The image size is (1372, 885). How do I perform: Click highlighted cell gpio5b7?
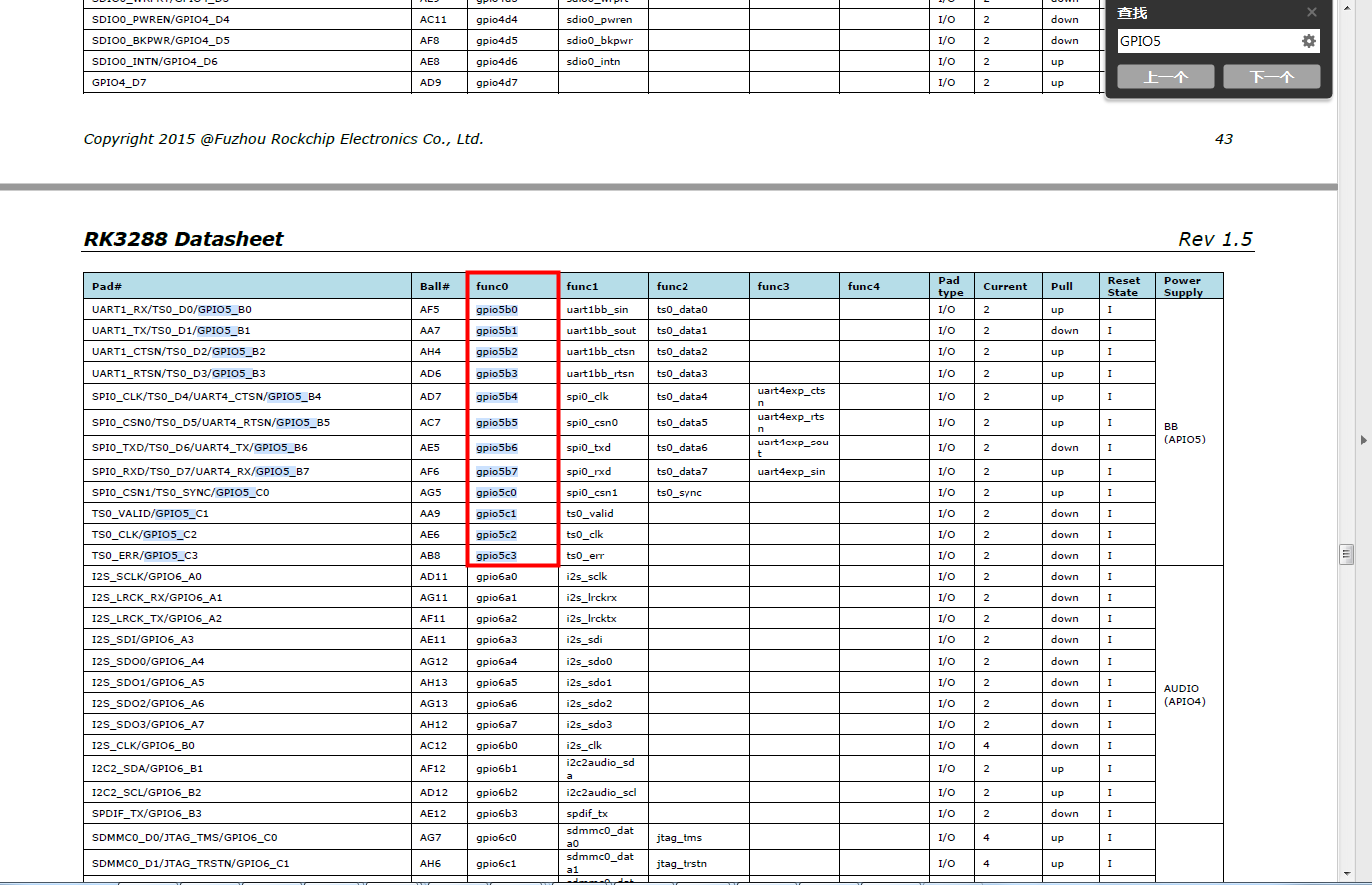[497, 472]
